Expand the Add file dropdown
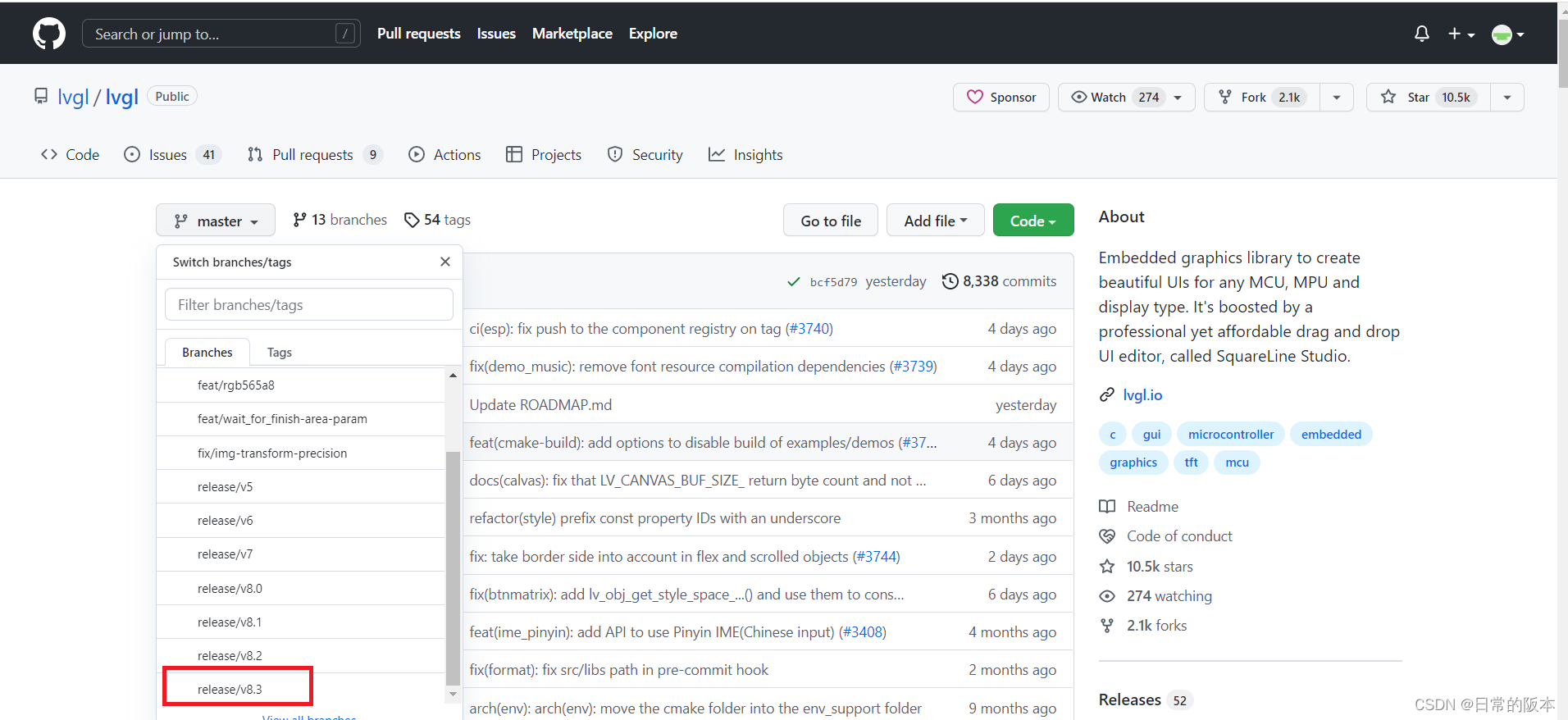The height and width of the screenshot is (720, 1568). (936, 221)
